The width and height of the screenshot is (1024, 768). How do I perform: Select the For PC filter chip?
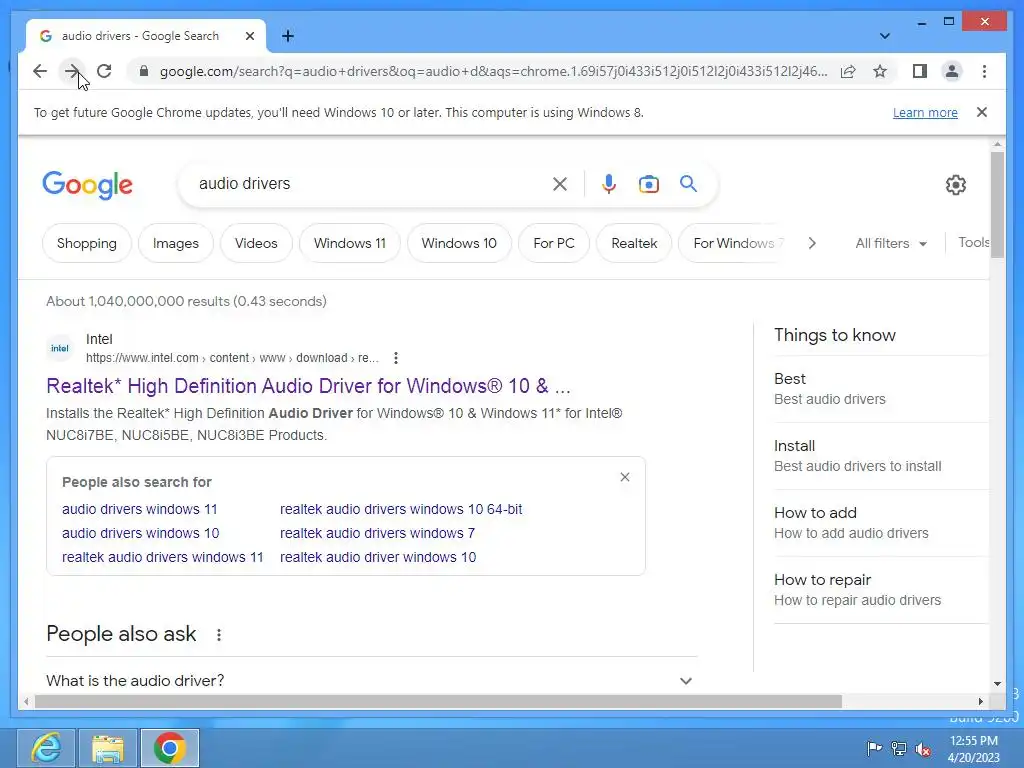coord(554,243)
